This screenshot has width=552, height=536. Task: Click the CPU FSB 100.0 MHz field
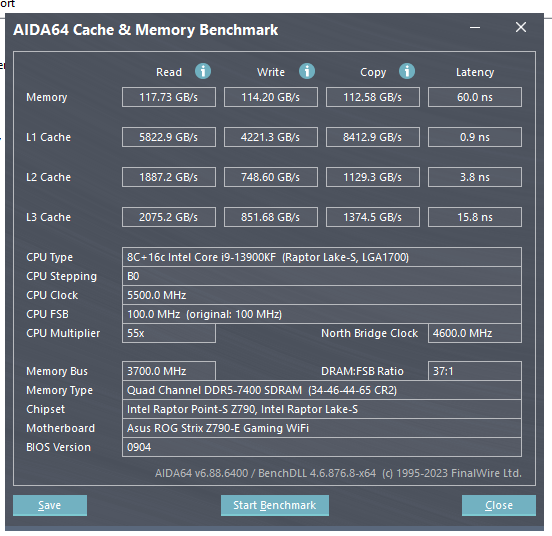[x=322, y=314]
